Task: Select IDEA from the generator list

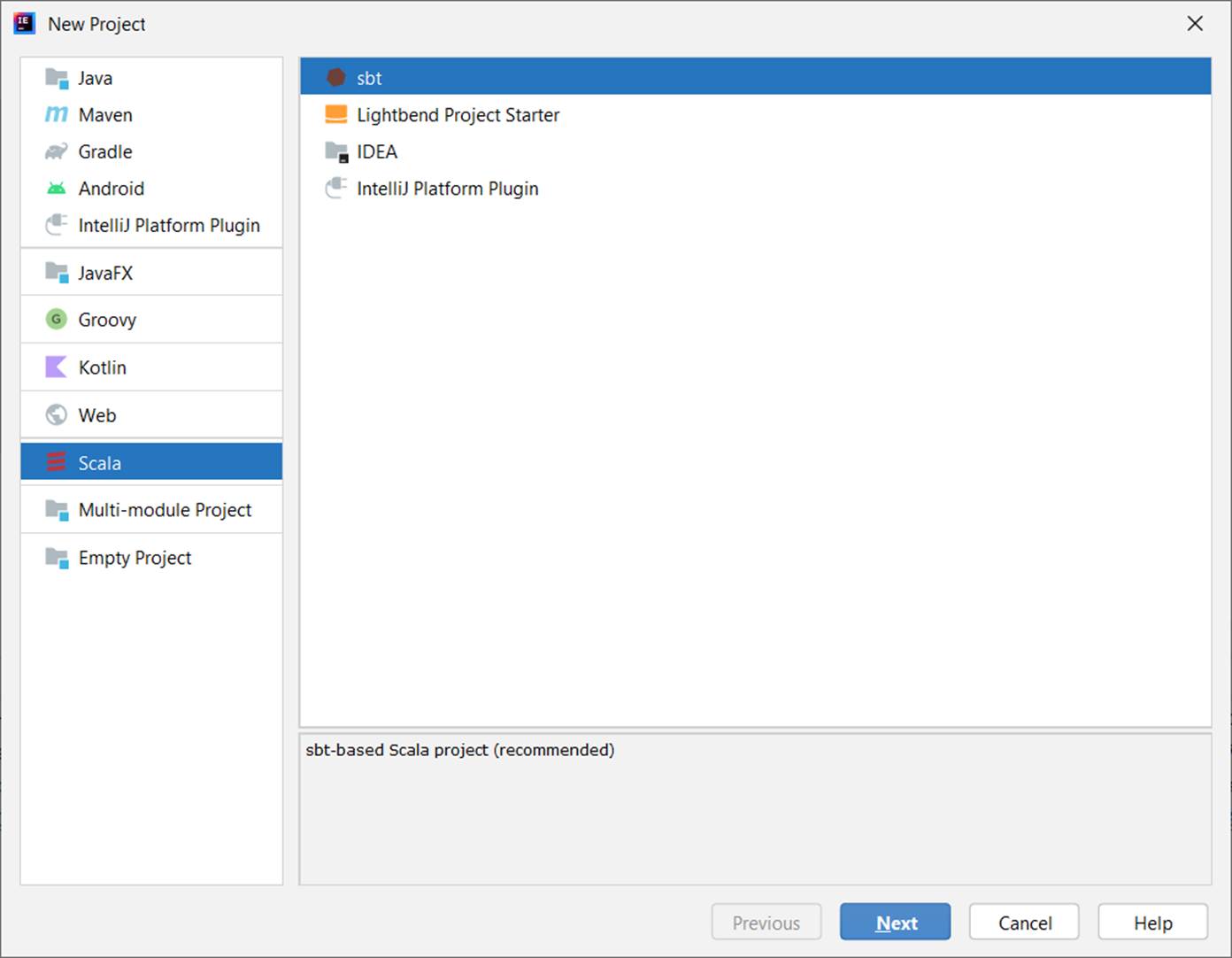Action: coord(376,151)
